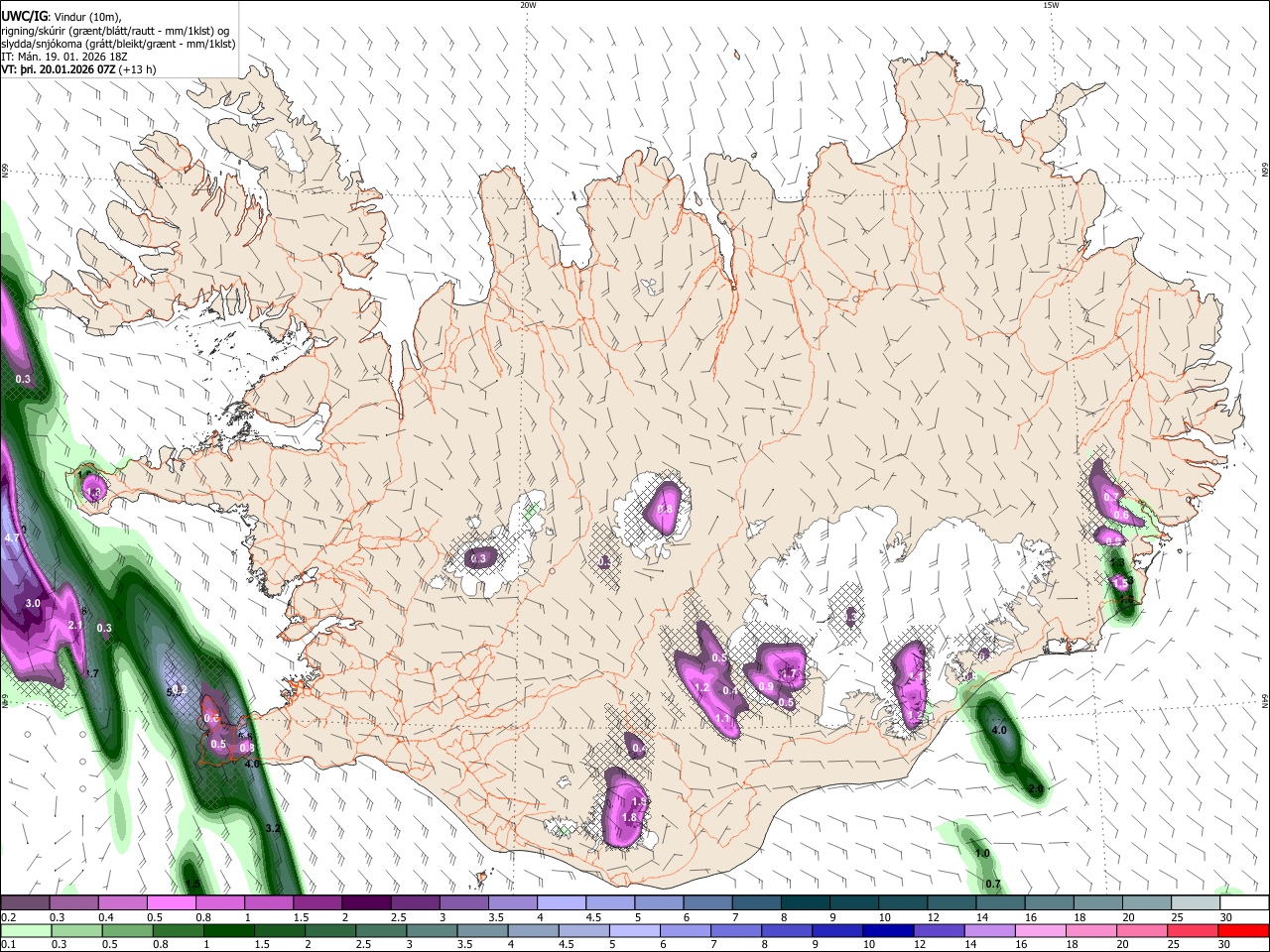Click the 1.2 snowfall value label
Screen dimensions: 1270x952
[x=701, y=687]
